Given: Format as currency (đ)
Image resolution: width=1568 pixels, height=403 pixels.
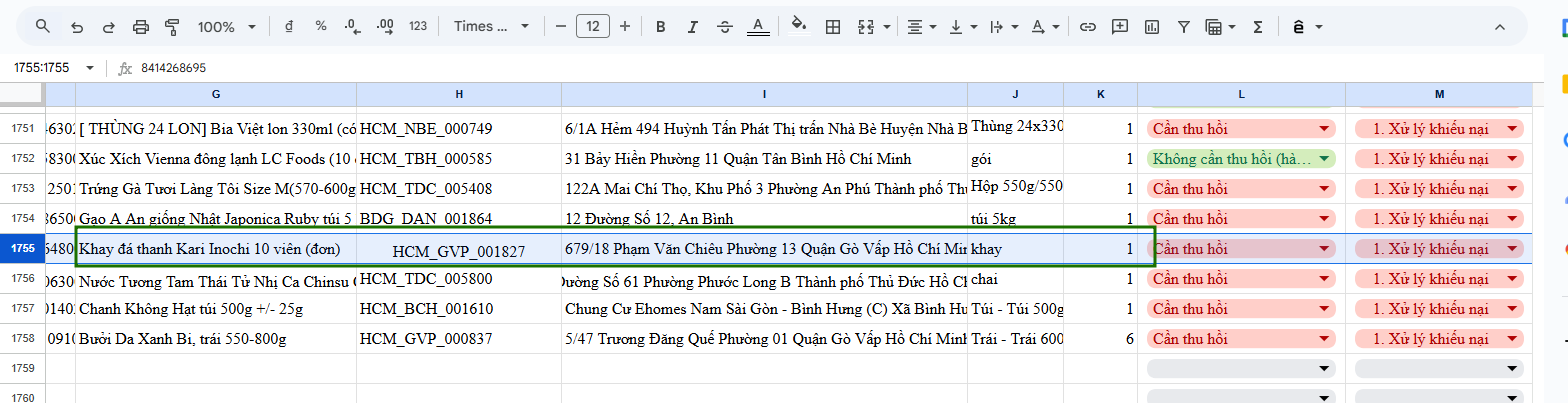Looking at the screenshot, I should tap(289, 26).
